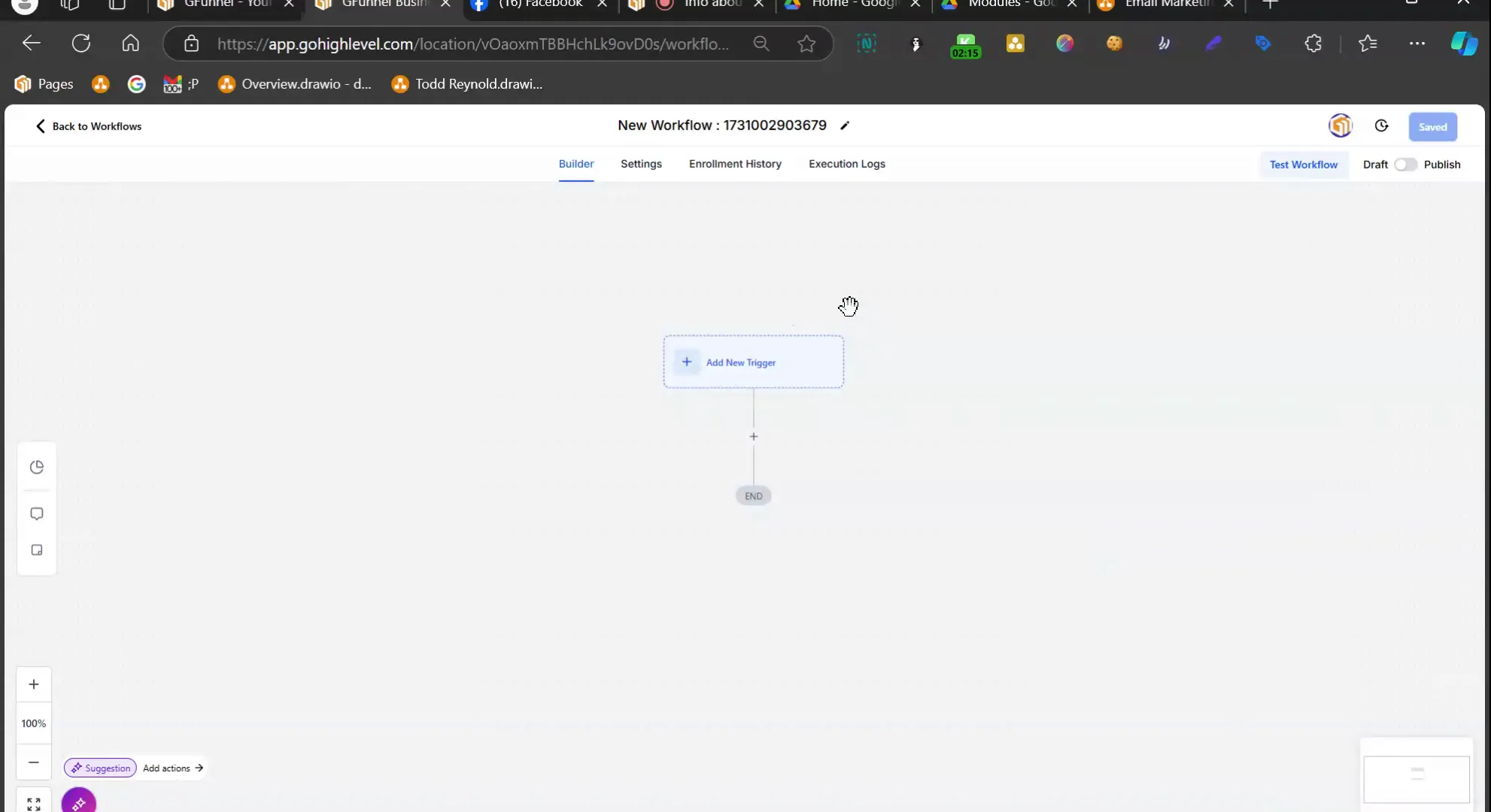The width and height of the screenshot is (1491, 812).
Task: Go back to Workflows list
Action: (88, 126)
